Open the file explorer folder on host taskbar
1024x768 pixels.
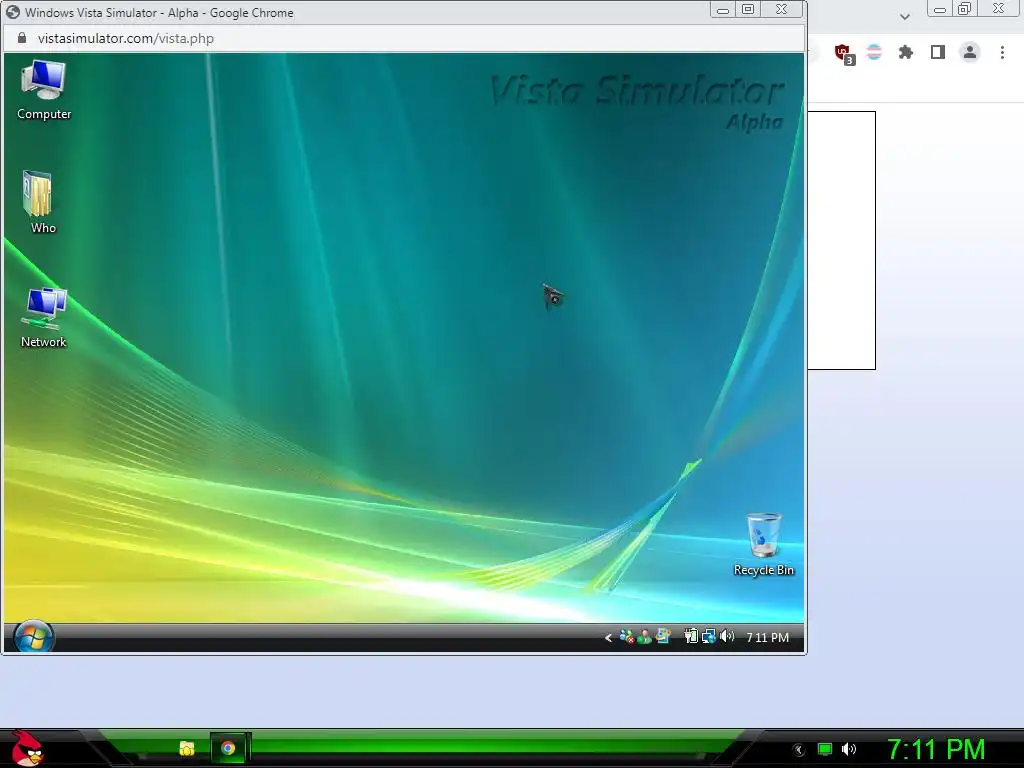coord(187,748)
